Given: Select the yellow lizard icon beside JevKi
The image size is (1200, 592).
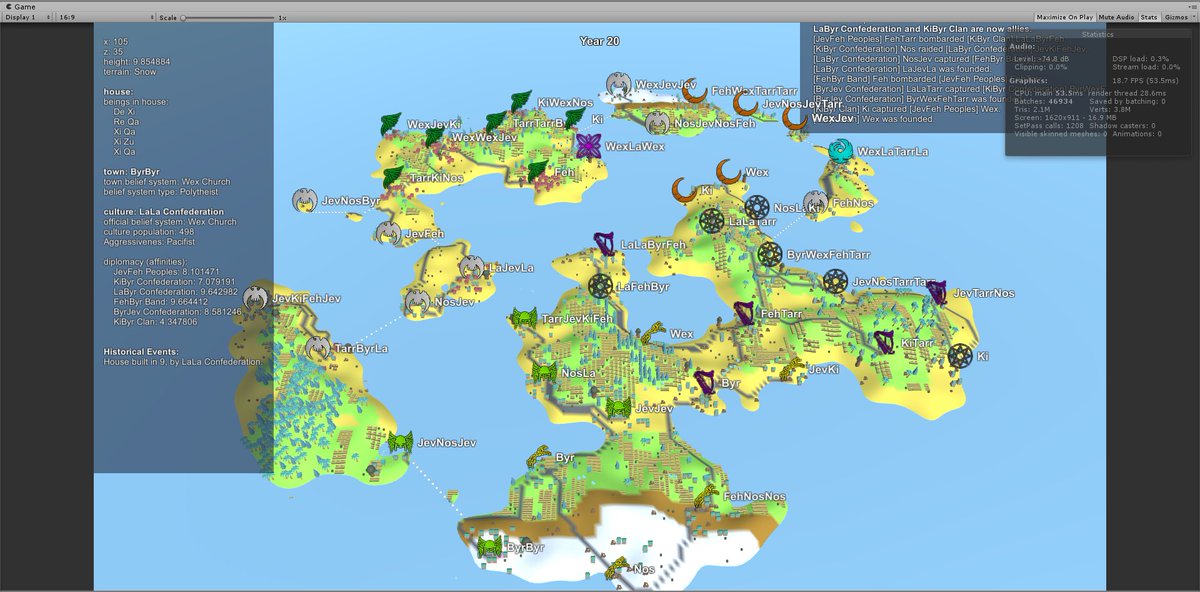Looking at the screenshot, I should tap(791, 370).
